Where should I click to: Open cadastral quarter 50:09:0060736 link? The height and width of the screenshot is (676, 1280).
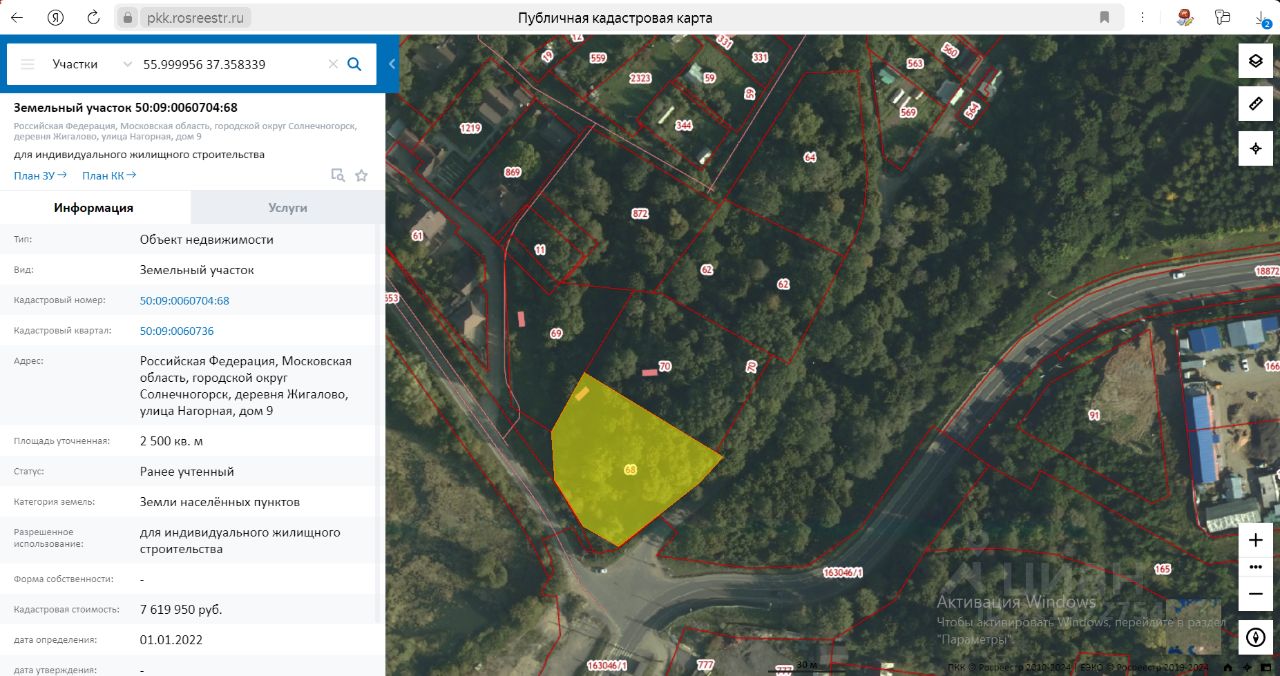pyautogui.click(x=177, y=331)
